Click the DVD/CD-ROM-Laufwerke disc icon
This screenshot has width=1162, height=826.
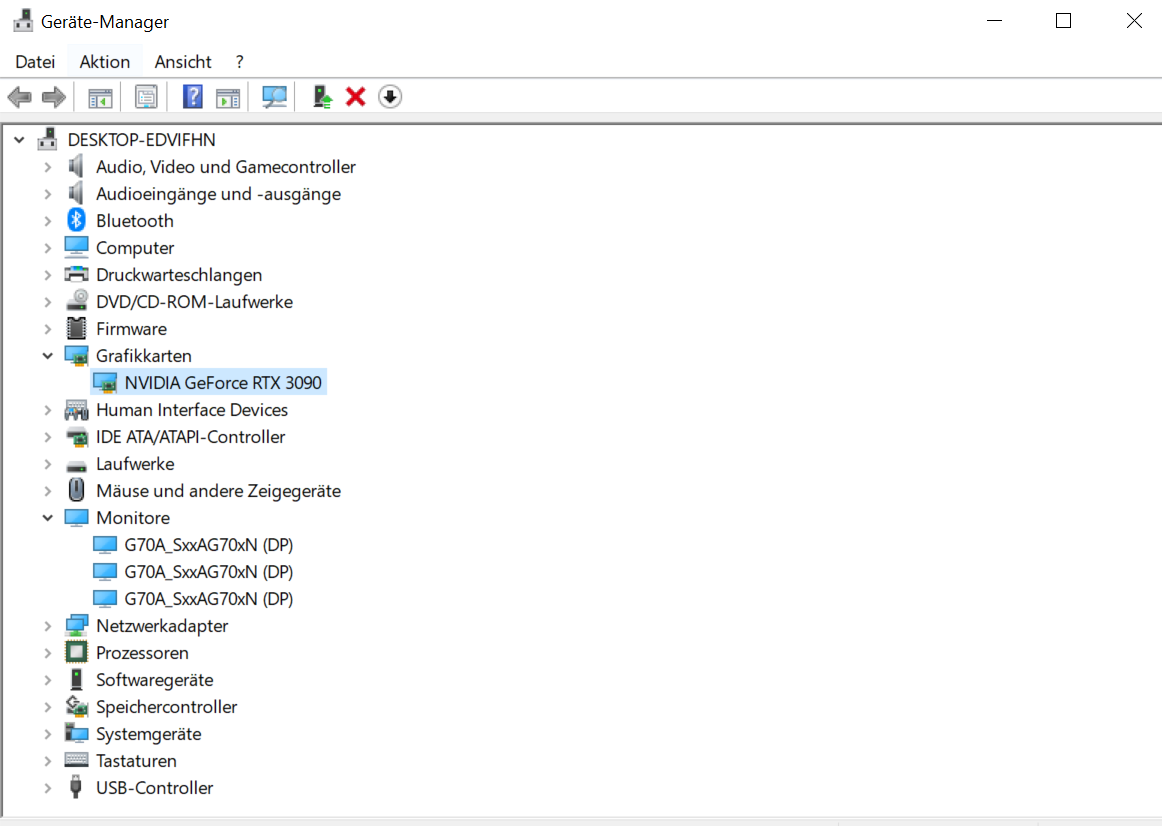(76, 302)
